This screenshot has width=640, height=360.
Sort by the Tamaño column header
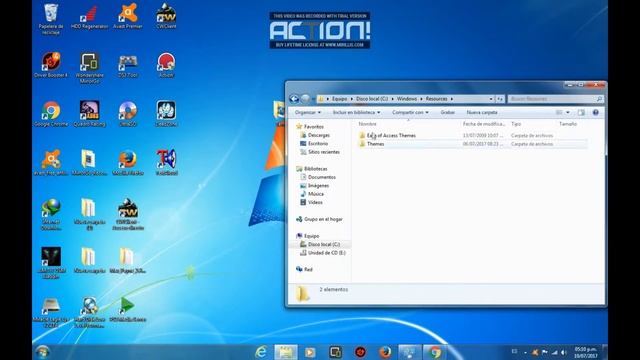coord(568,124)
